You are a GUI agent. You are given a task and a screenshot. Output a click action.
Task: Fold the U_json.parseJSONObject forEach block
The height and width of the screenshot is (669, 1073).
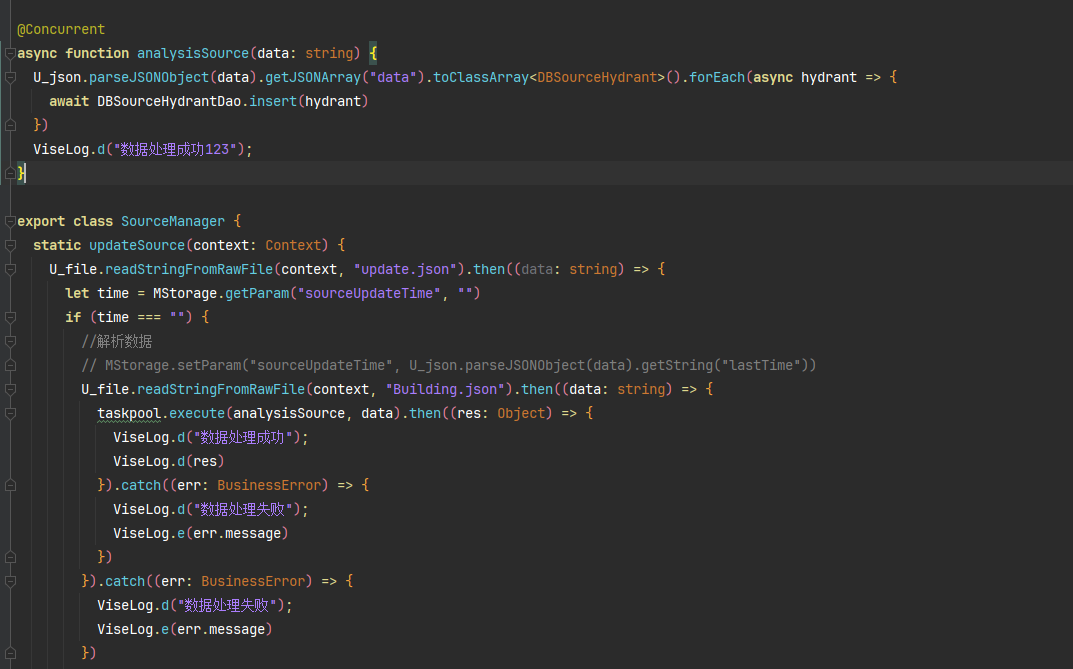(10, 77)
